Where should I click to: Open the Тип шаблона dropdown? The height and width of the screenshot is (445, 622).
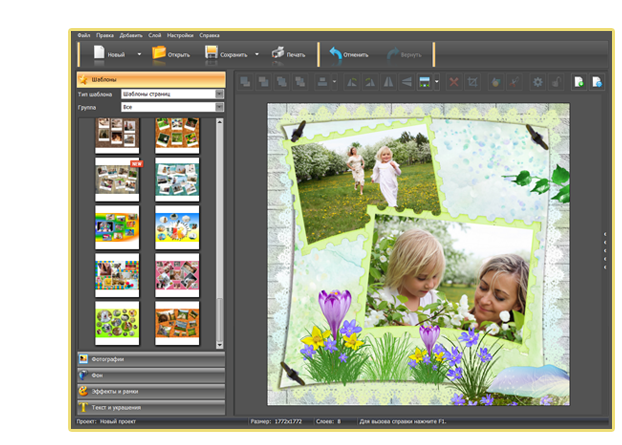click(218, 94)
